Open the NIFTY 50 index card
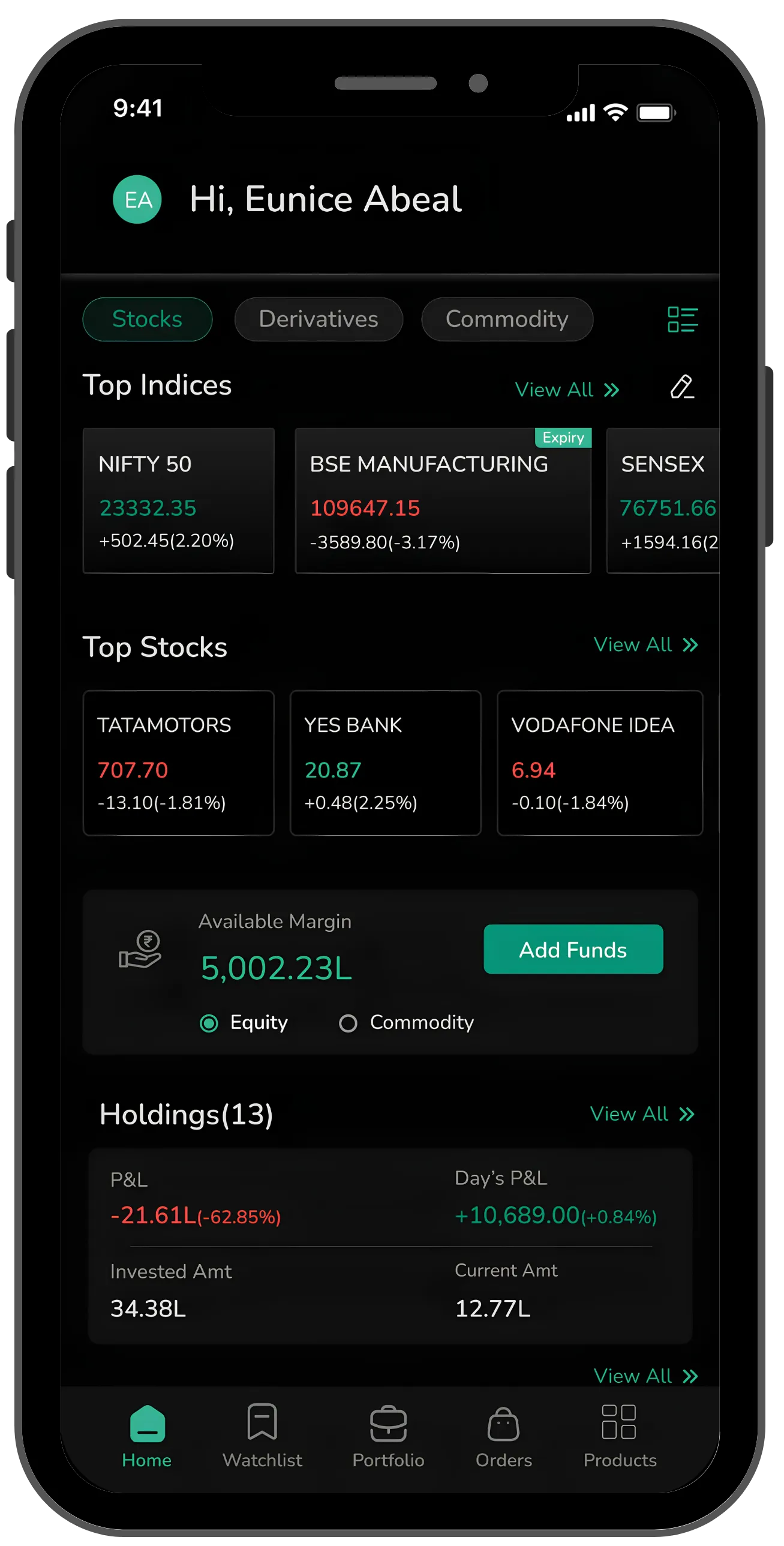Screen dimensions: 784x1546 [178, 500]
